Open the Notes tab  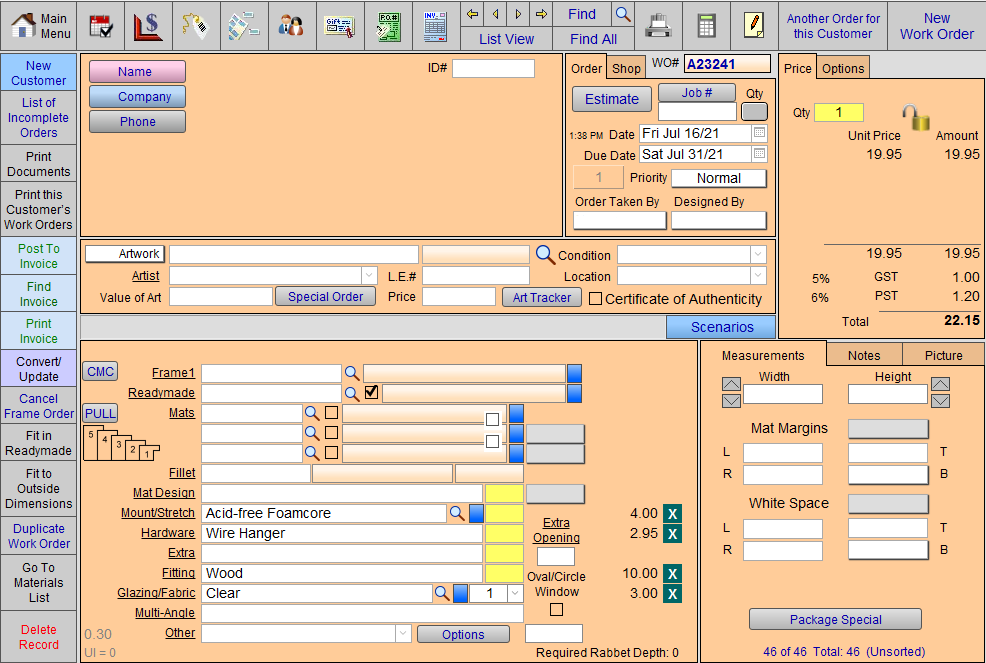tap(864, 354)
